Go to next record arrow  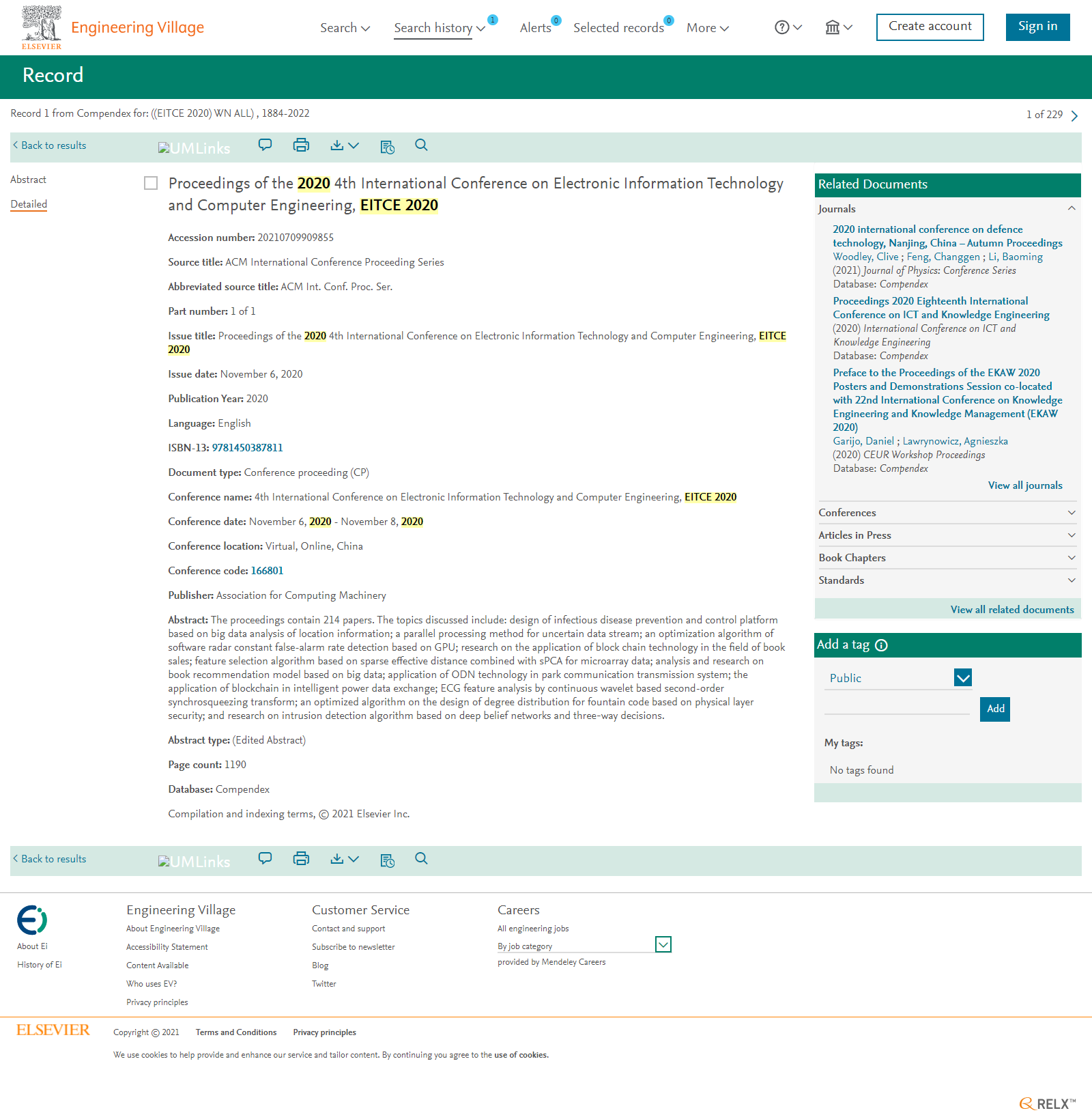[1074, 115]
